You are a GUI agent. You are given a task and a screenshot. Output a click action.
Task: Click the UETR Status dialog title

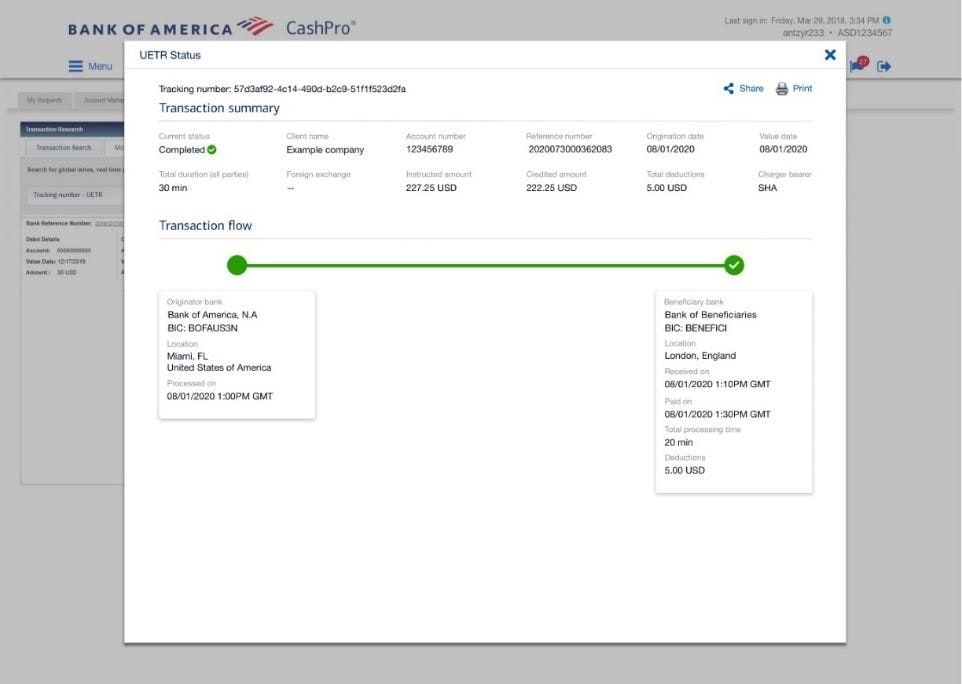pos(170,55)
